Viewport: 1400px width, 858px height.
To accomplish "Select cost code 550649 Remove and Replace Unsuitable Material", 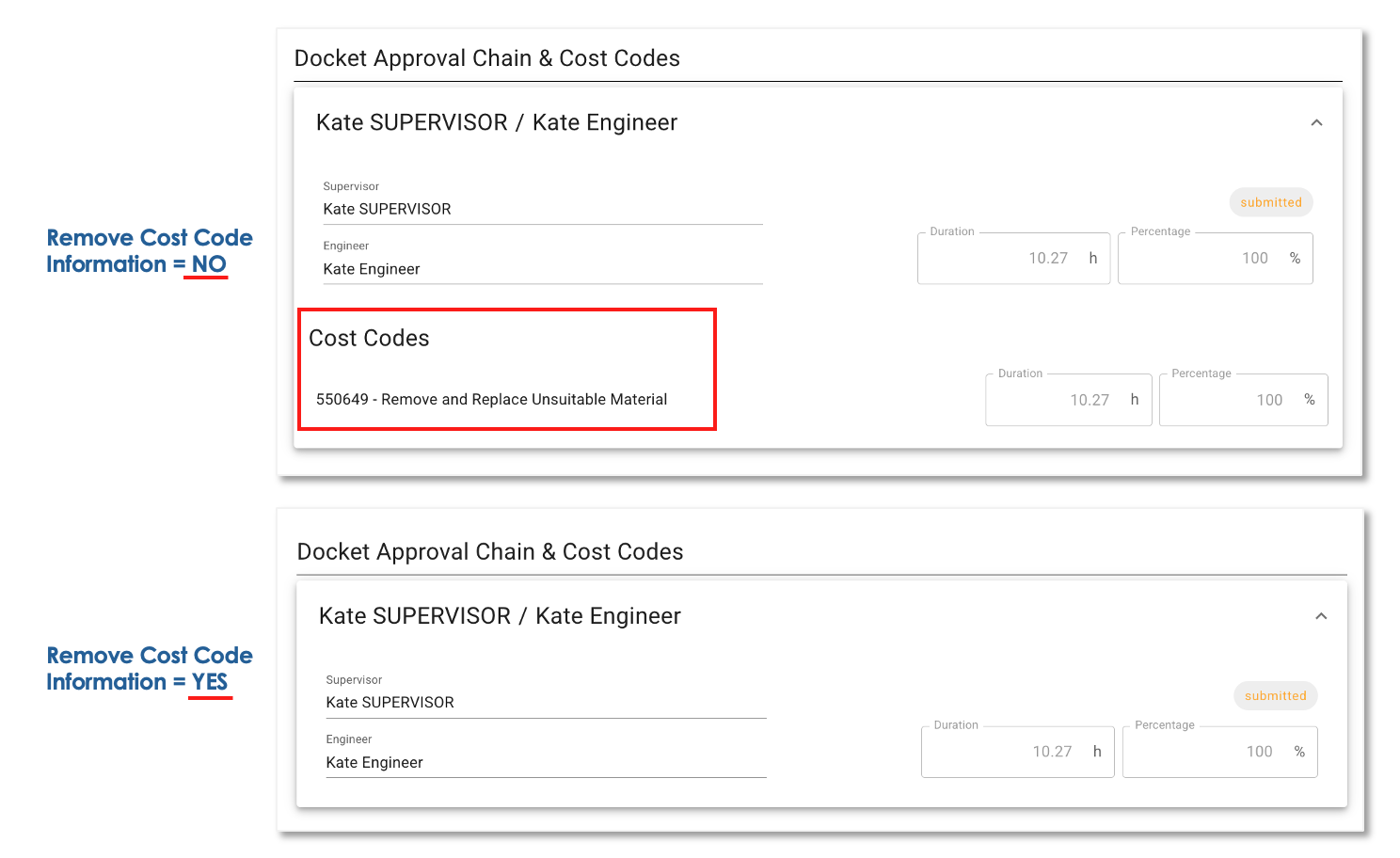I will coord(490,399).
